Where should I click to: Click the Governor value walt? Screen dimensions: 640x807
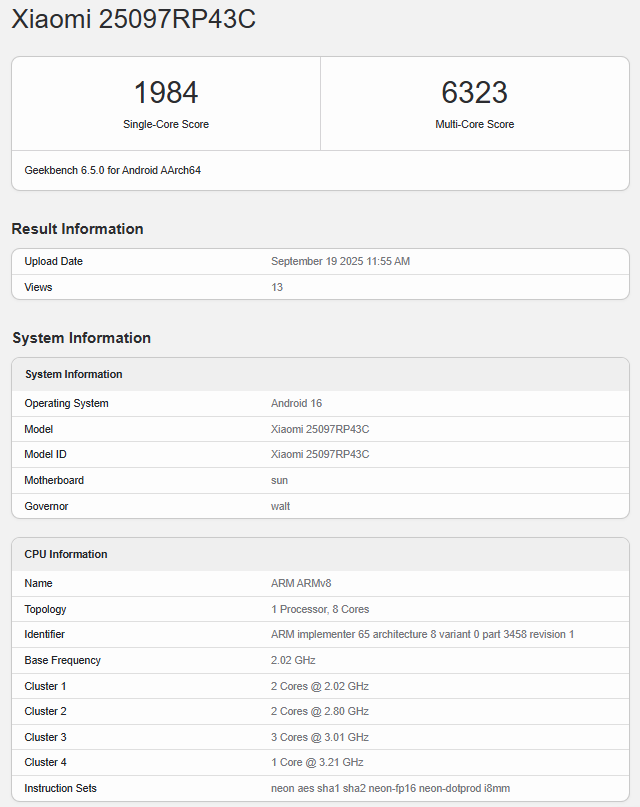pyautogui.click(x=281, y=506)
